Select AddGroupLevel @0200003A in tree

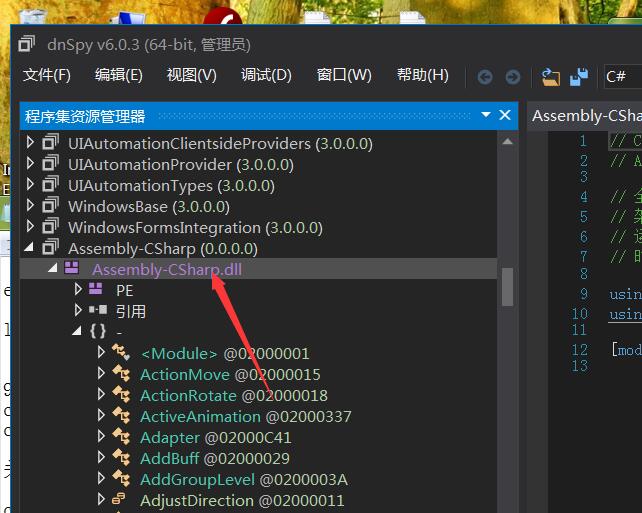click(244, 479)
